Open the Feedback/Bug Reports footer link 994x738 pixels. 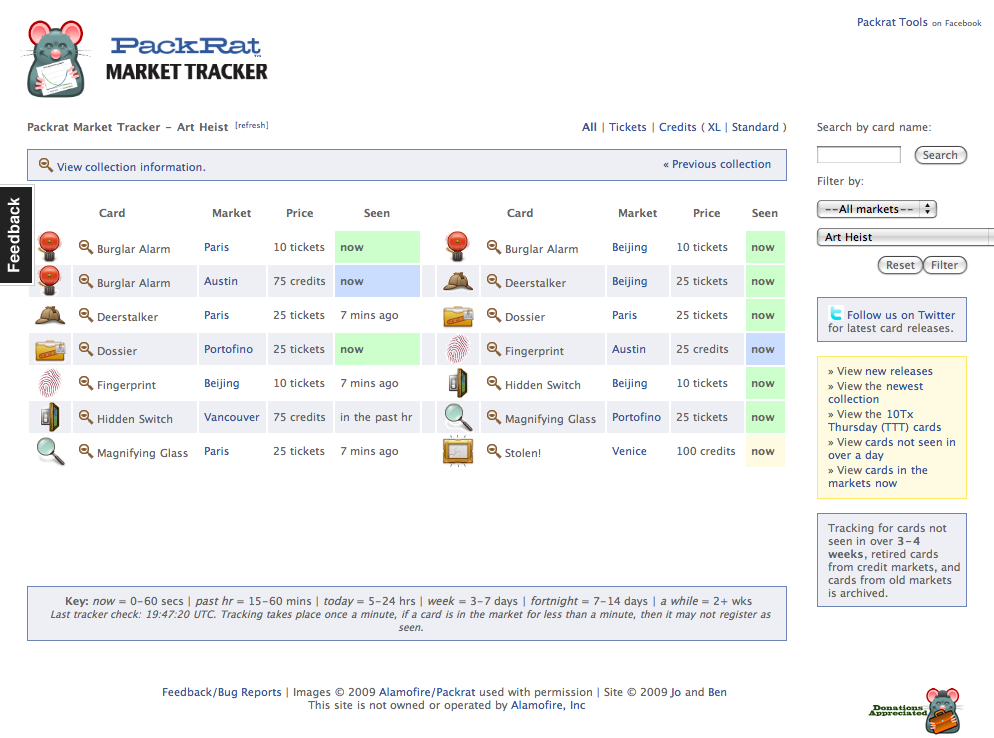coord(221,692)
